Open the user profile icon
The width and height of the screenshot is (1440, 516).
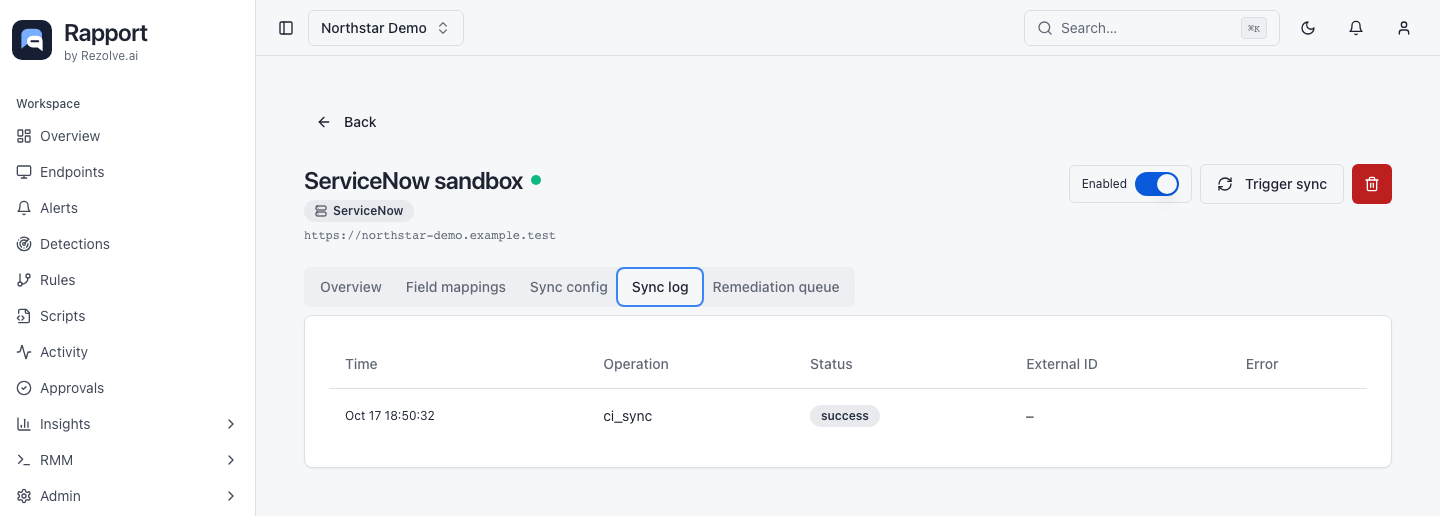point(1404,28)
